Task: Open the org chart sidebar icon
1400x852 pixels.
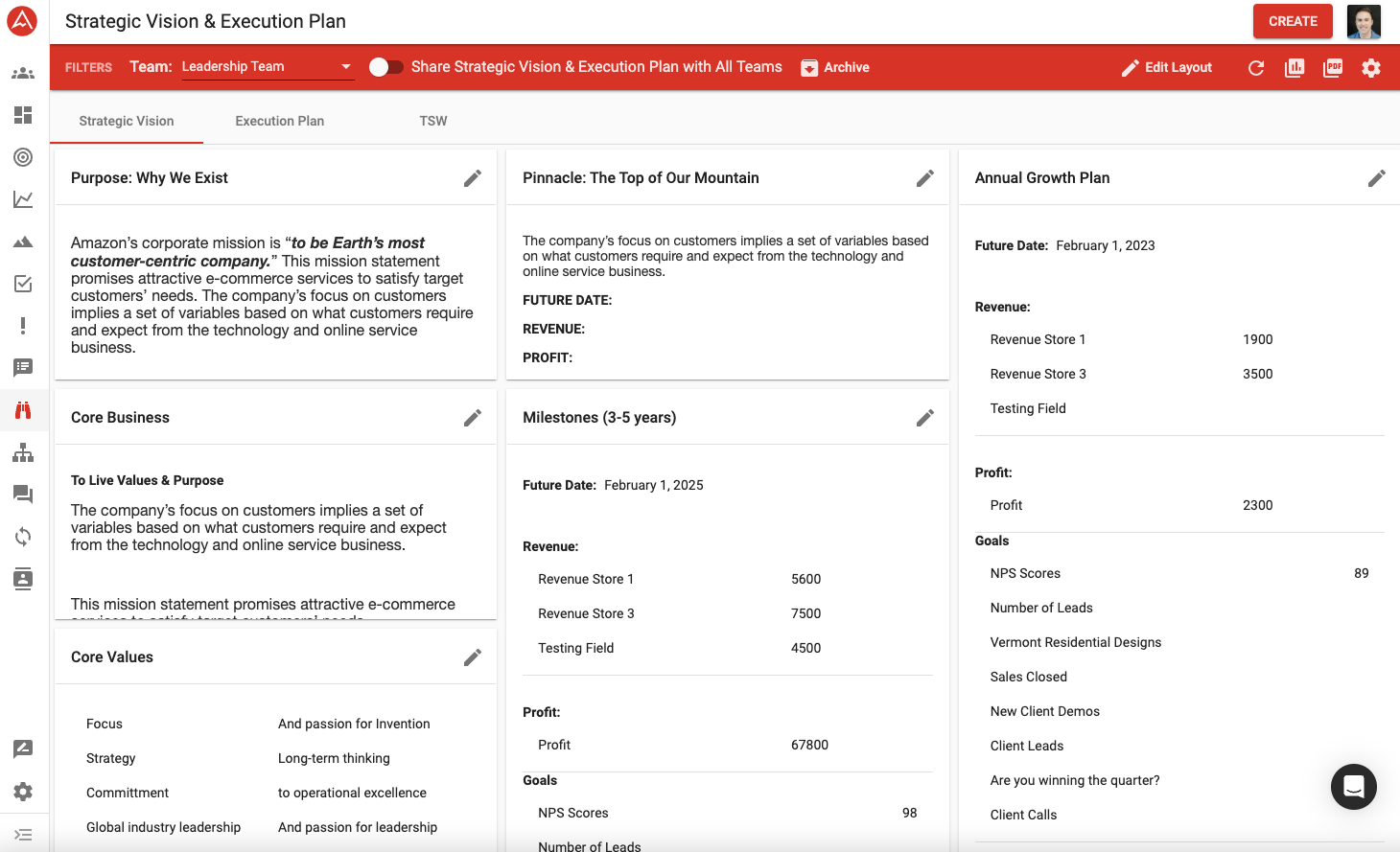Action: pos(23,452)
